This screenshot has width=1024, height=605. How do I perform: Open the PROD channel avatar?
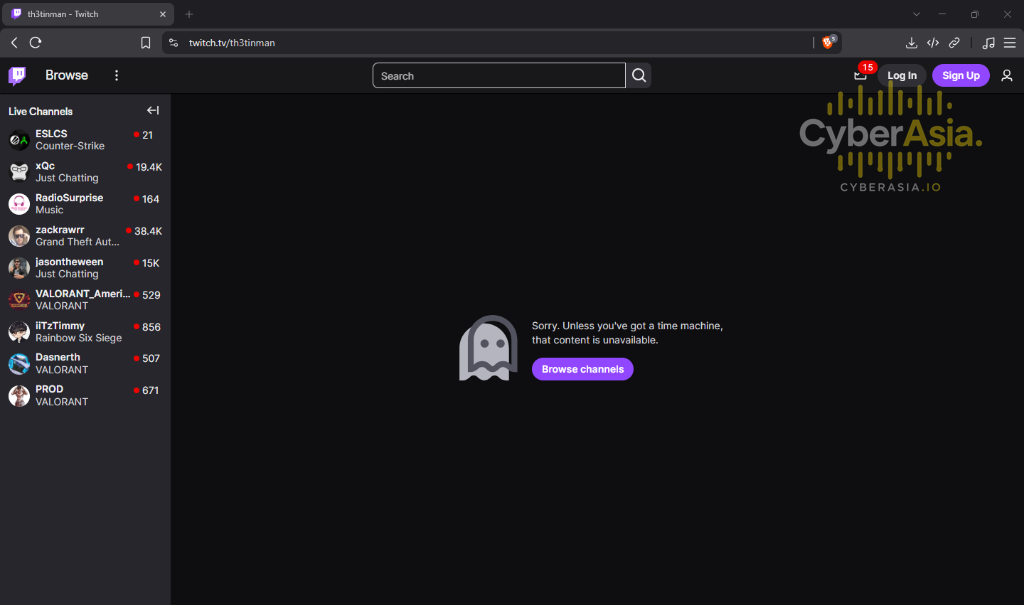[x=19, y=395]
